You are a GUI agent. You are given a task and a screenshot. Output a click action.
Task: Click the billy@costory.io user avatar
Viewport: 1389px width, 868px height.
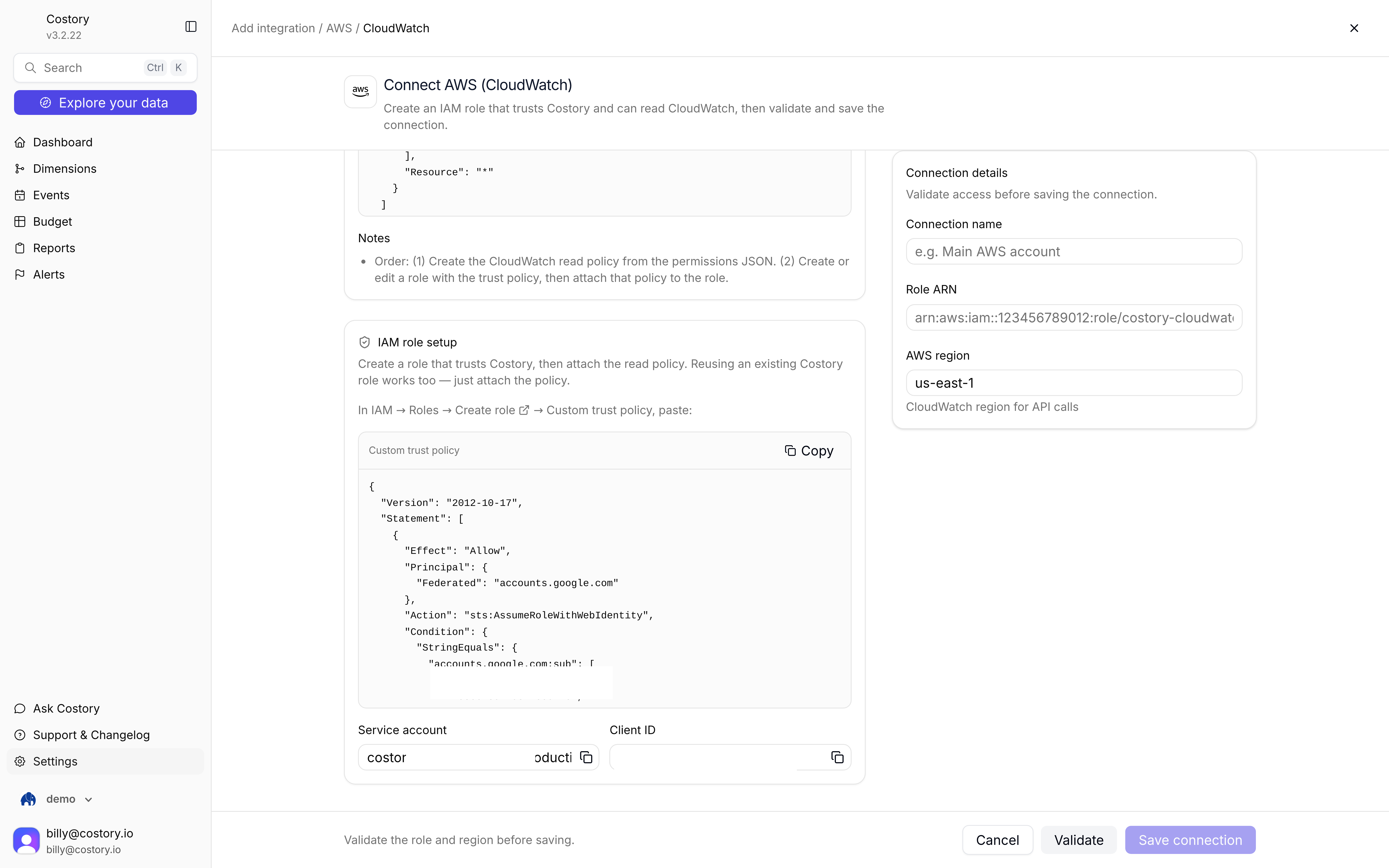pos(26,841)
